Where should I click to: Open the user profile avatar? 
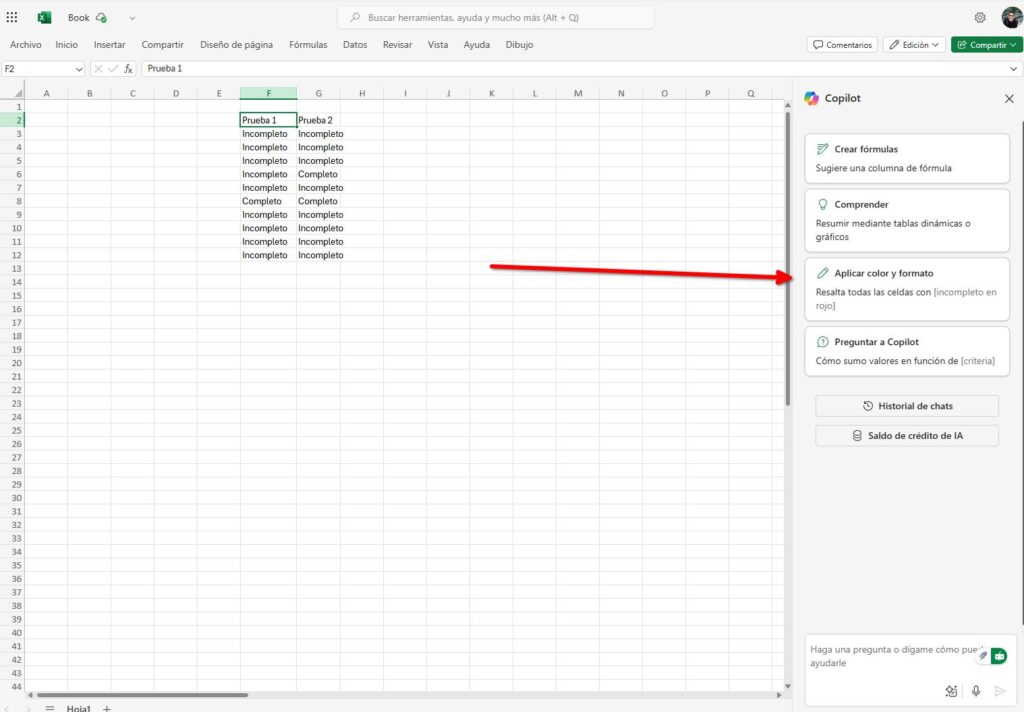coord(1012,18)
